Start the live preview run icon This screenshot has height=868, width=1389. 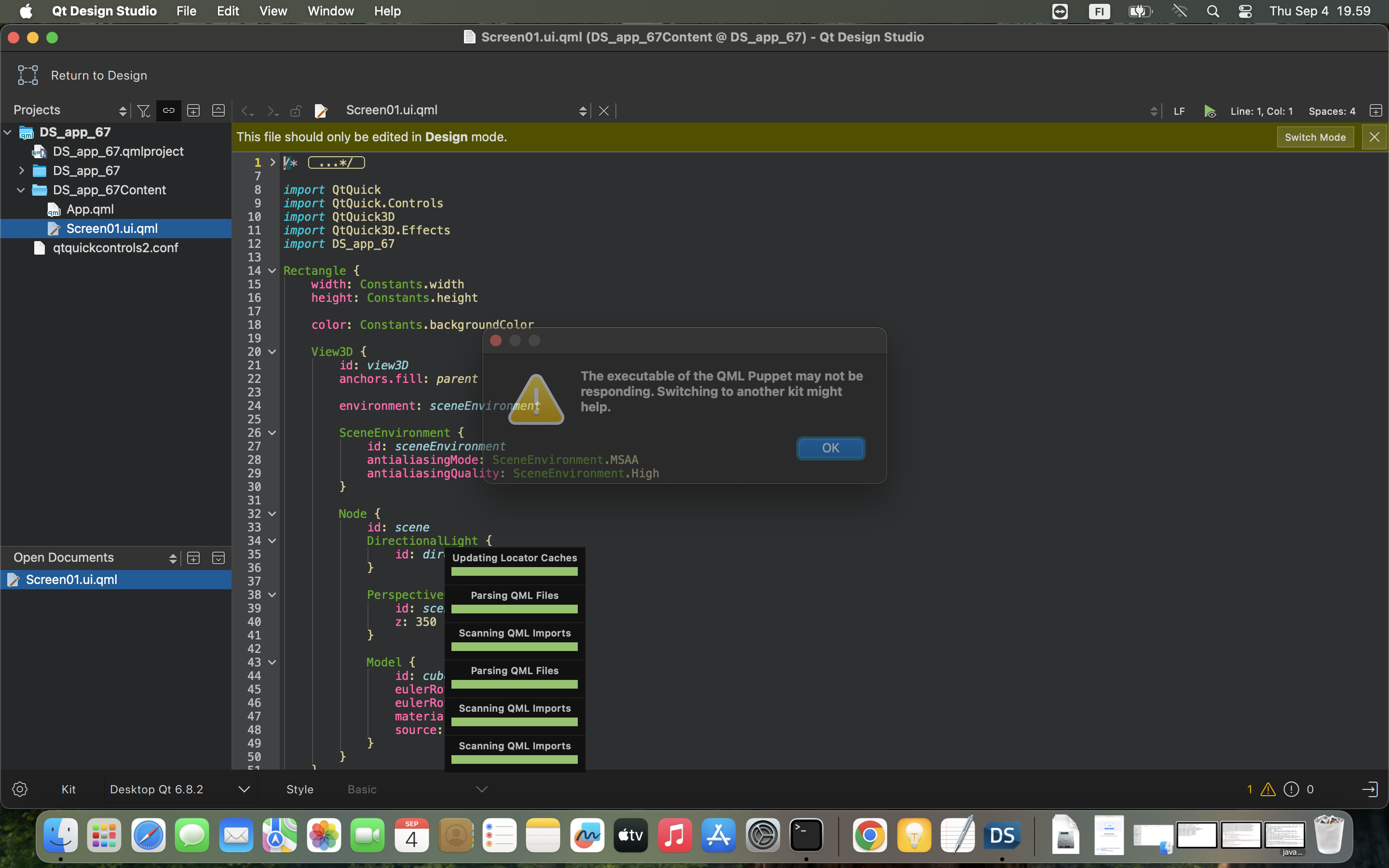(x=1210, y=111)
